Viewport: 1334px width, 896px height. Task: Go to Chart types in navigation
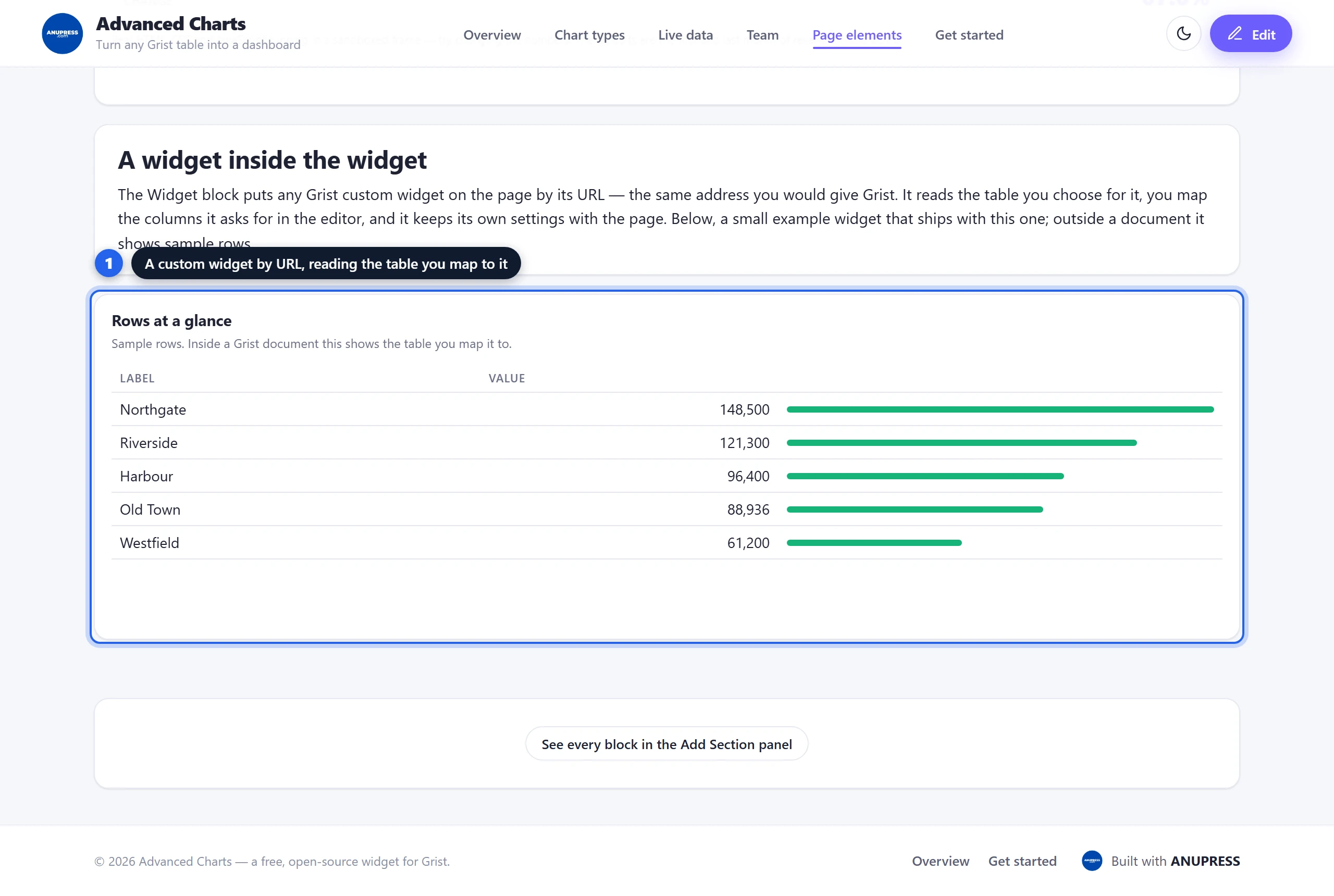click(589, 35)
